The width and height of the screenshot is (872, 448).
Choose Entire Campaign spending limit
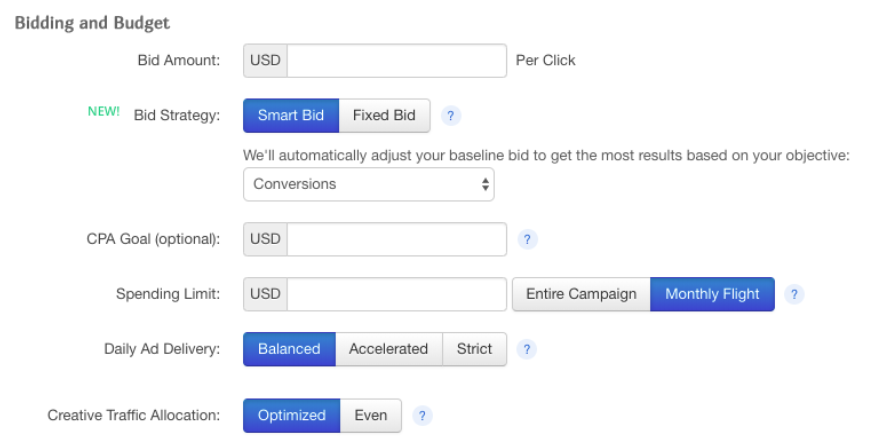pyautogui.click(x=581, y=294)
